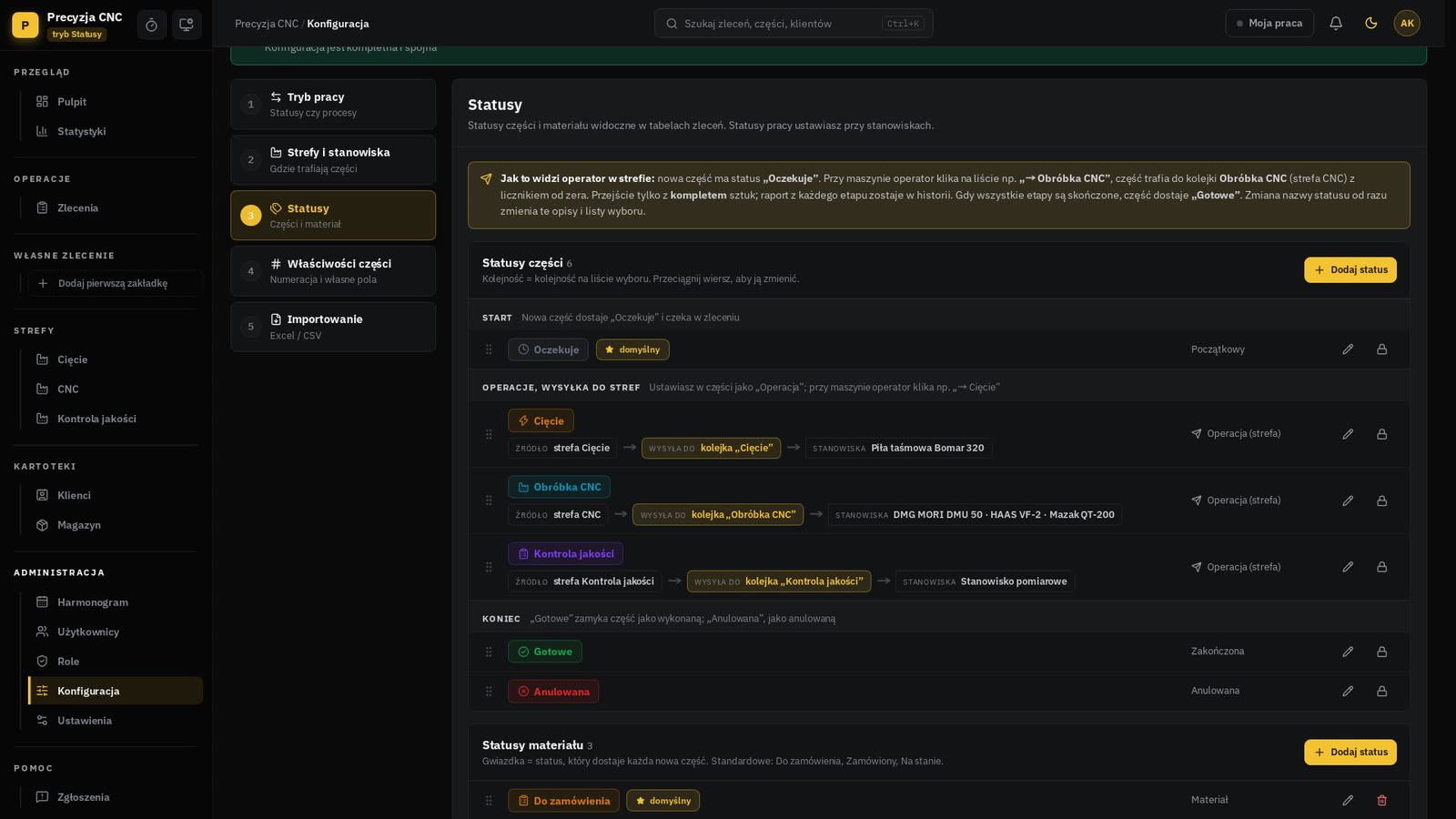
Task: Click Precyzja CNC breadcrumb link
Action: (x=267, y=24)
